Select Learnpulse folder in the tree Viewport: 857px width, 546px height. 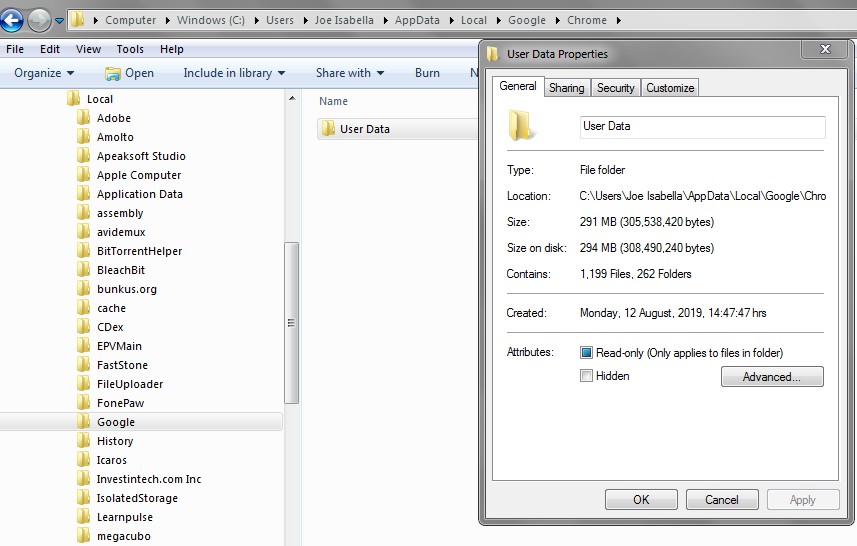pyautogui.click(x=125, y=517)
